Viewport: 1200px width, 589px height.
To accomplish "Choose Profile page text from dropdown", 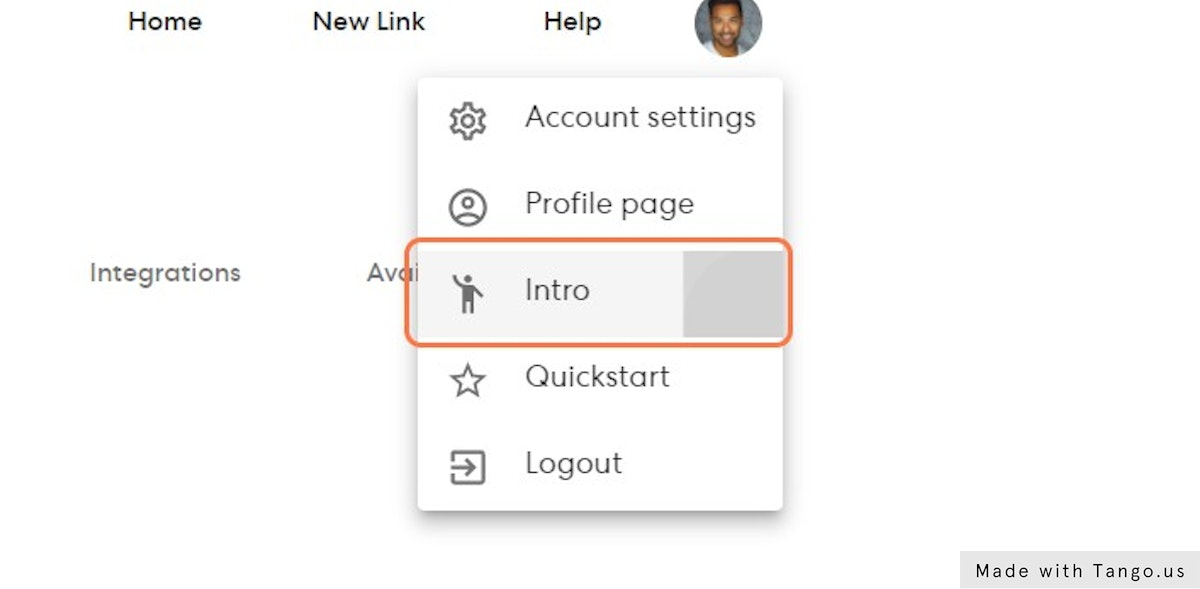I will (609, 204).
